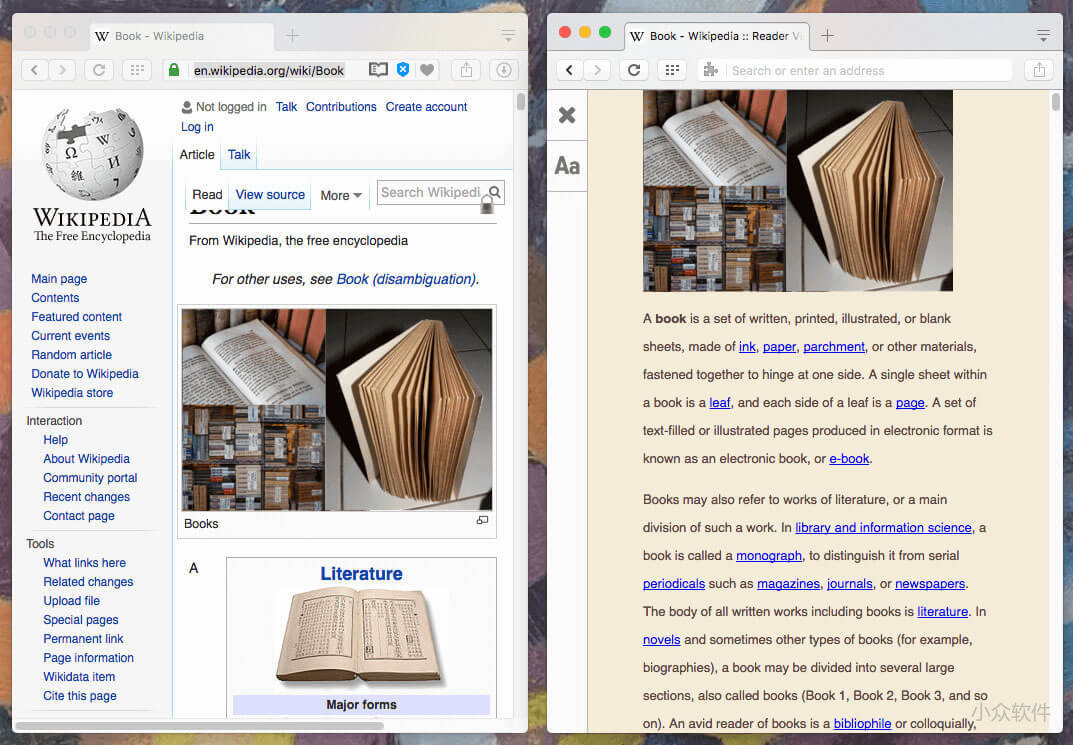
Task: Open Aa text settings in Reader view
Action: tap(567, 166)
